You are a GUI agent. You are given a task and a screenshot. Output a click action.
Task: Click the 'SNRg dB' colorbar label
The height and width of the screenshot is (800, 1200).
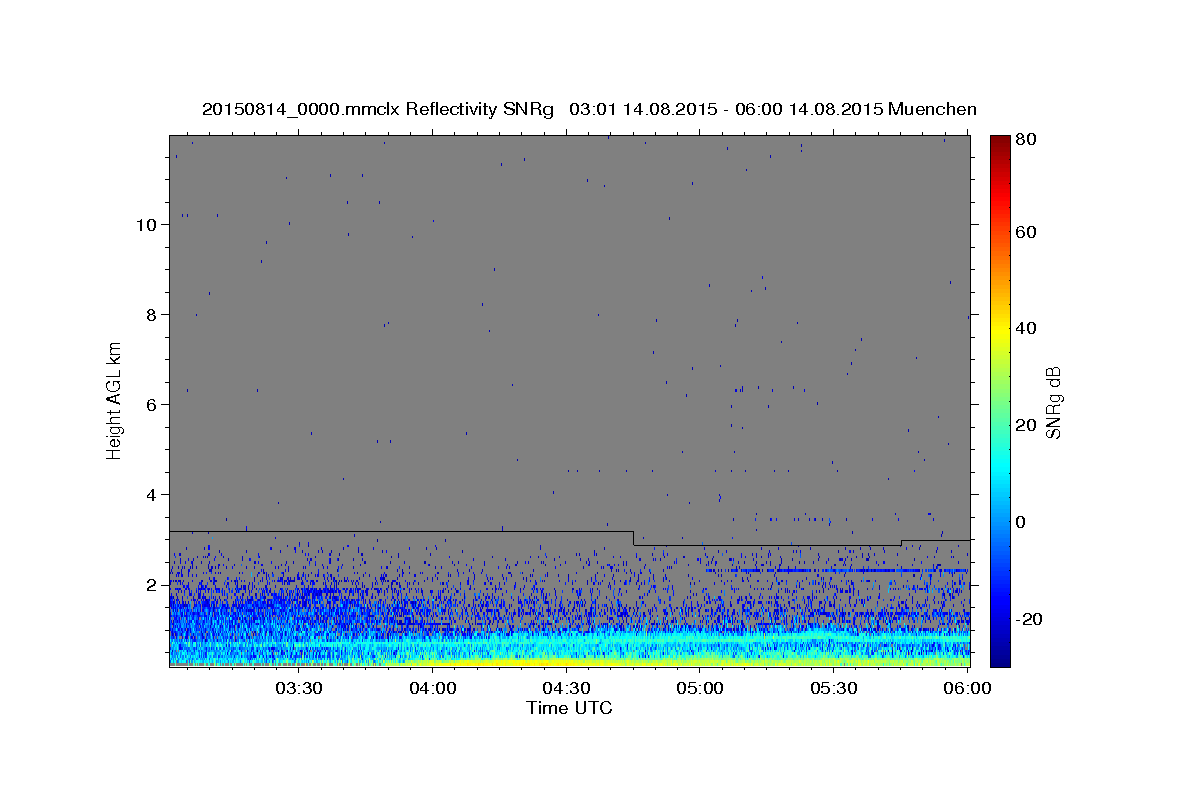pos(1053,402)
